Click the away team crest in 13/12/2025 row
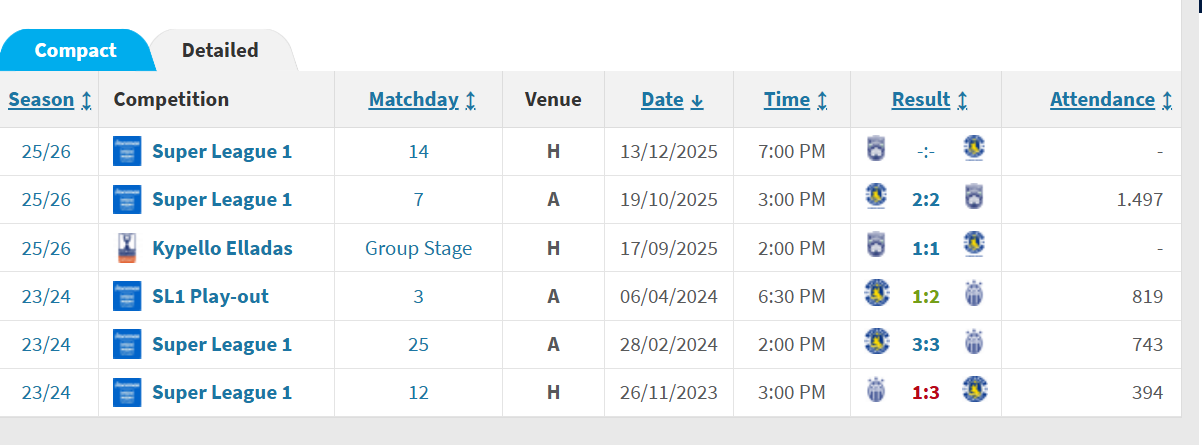This screenshot has height=445, width=1202. pyautogui.click(x=974, y=151)
